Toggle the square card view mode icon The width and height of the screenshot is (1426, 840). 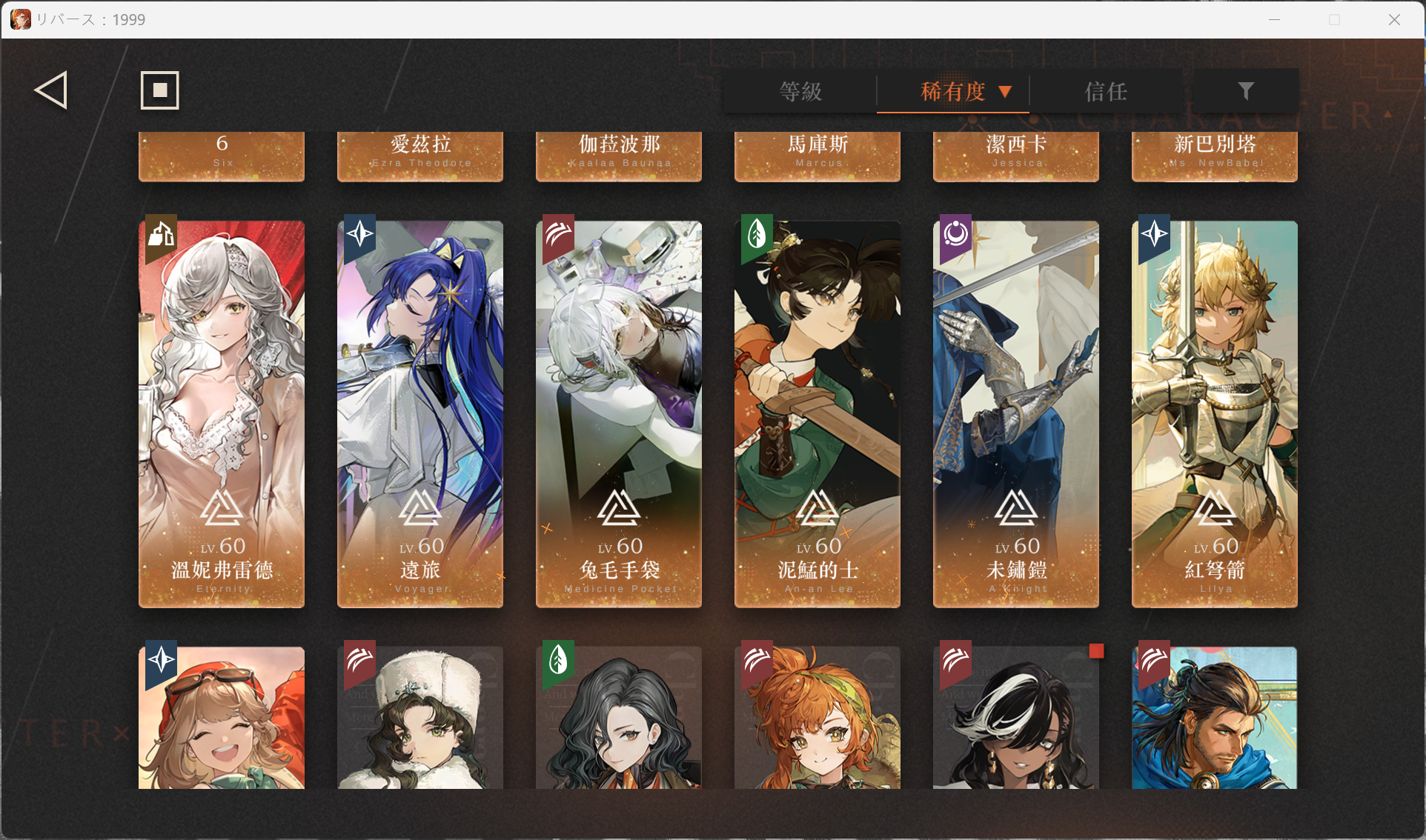click(160, 90)
